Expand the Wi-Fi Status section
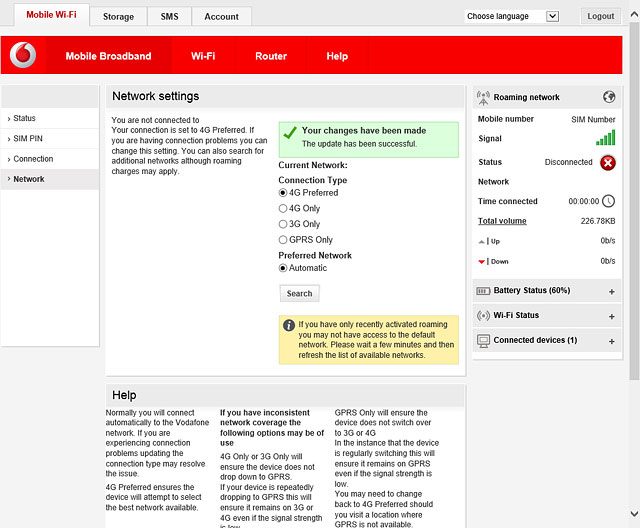The height and width of the screenshot is (528, 640). (611, 317)
